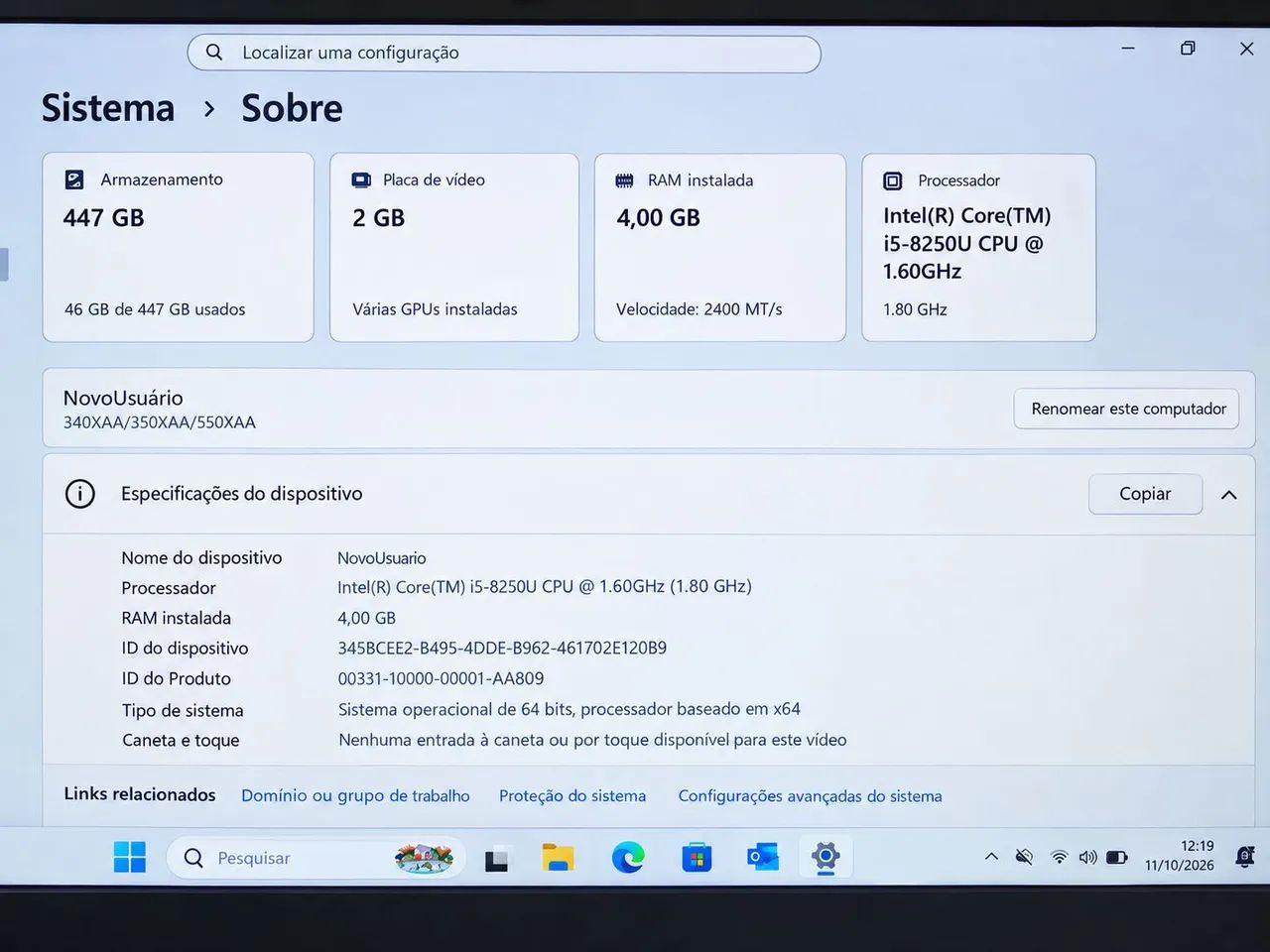Screen dimensions: 1270x952
Task: Open Microsoft Store from the taskbar
Action: (697, 857)
